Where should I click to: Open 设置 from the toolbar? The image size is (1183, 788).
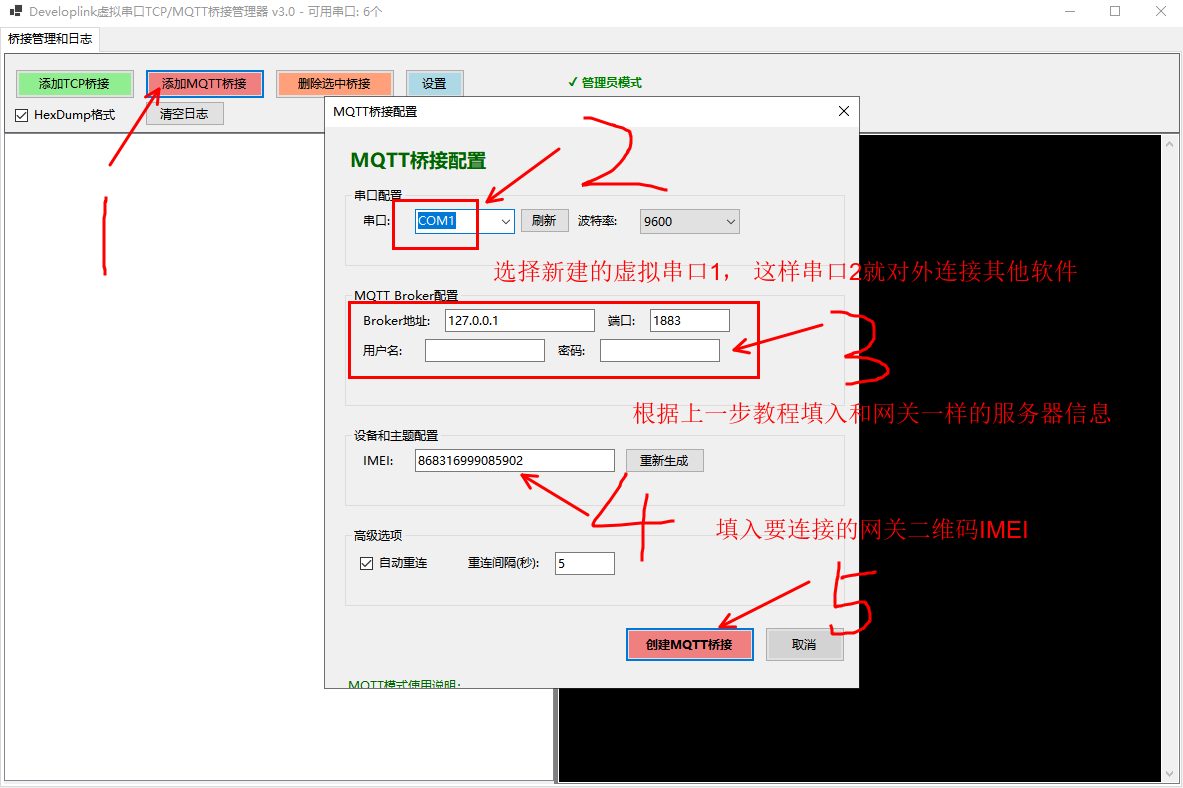pyautogui.click(x=434, y=84)
